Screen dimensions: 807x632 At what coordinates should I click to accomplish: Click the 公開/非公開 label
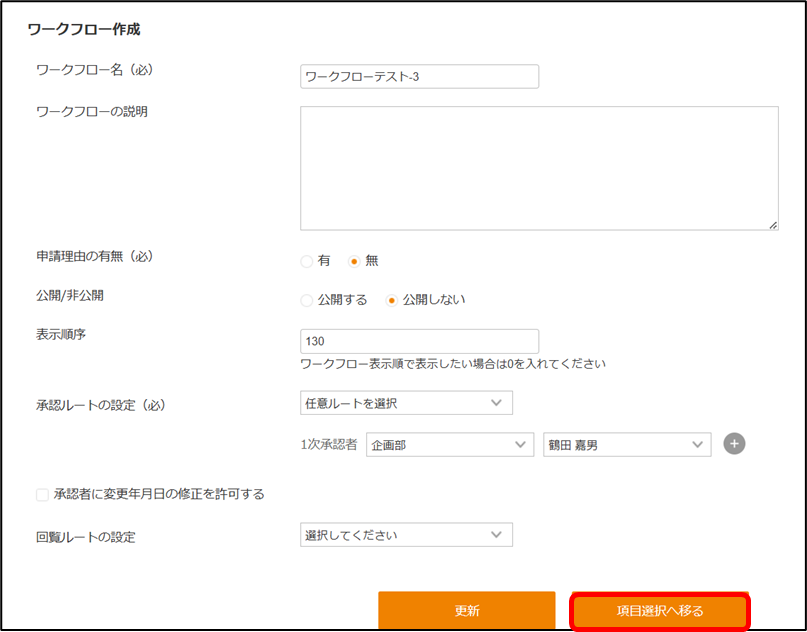click(70, 296)
